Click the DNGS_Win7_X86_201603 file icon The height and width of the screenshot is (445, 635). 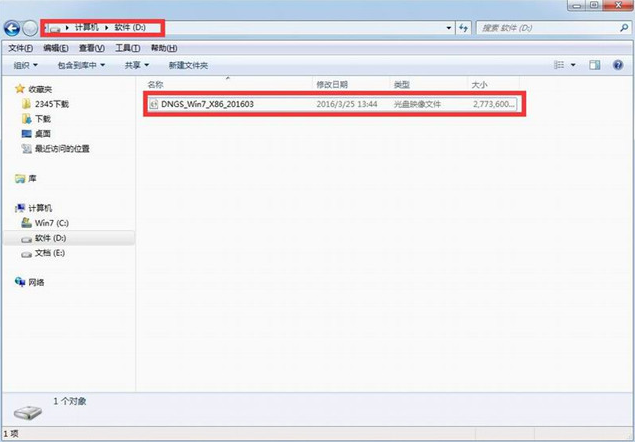click(x=153, y=104)
